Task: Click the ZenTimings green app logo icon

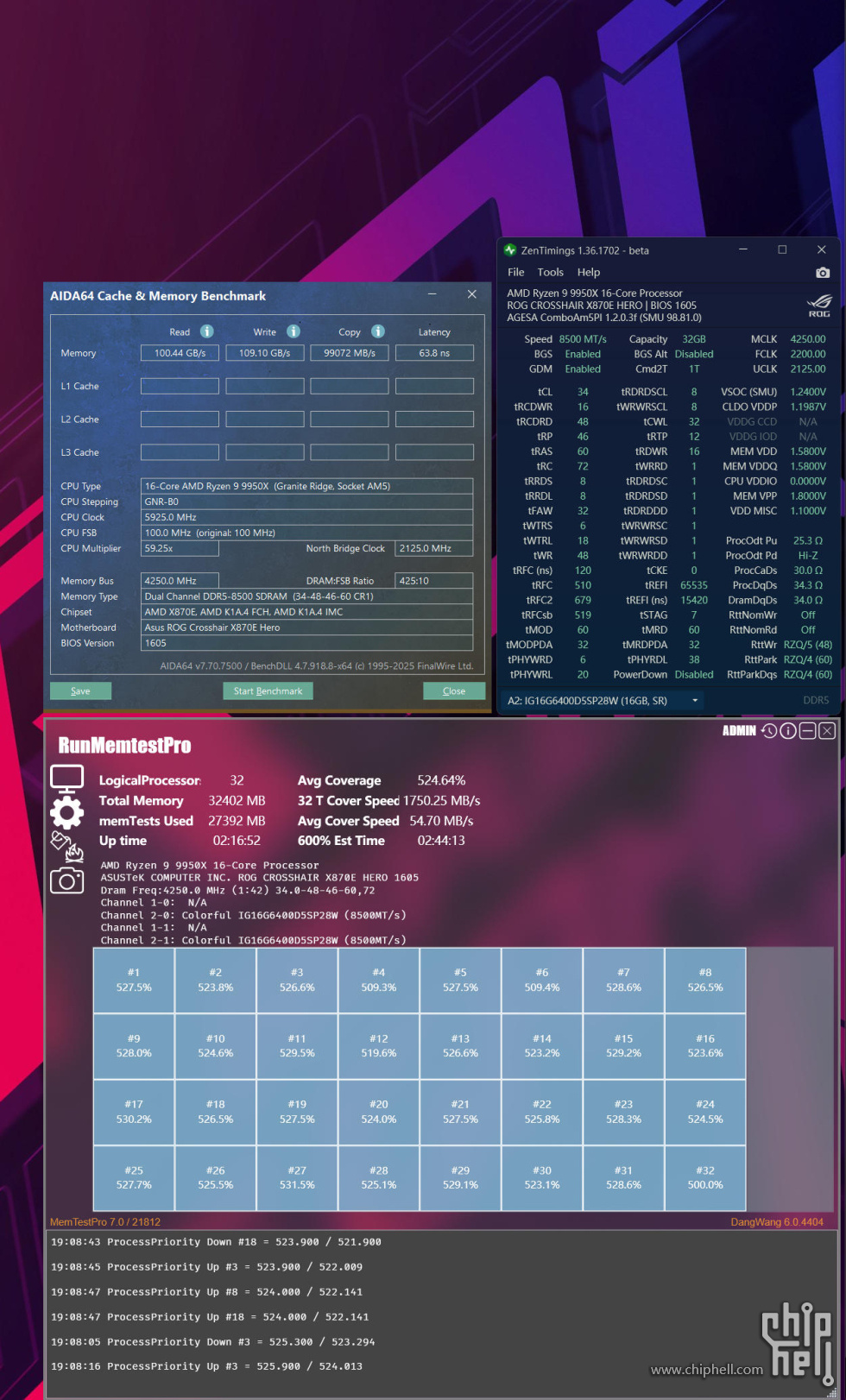Action: 510,250
